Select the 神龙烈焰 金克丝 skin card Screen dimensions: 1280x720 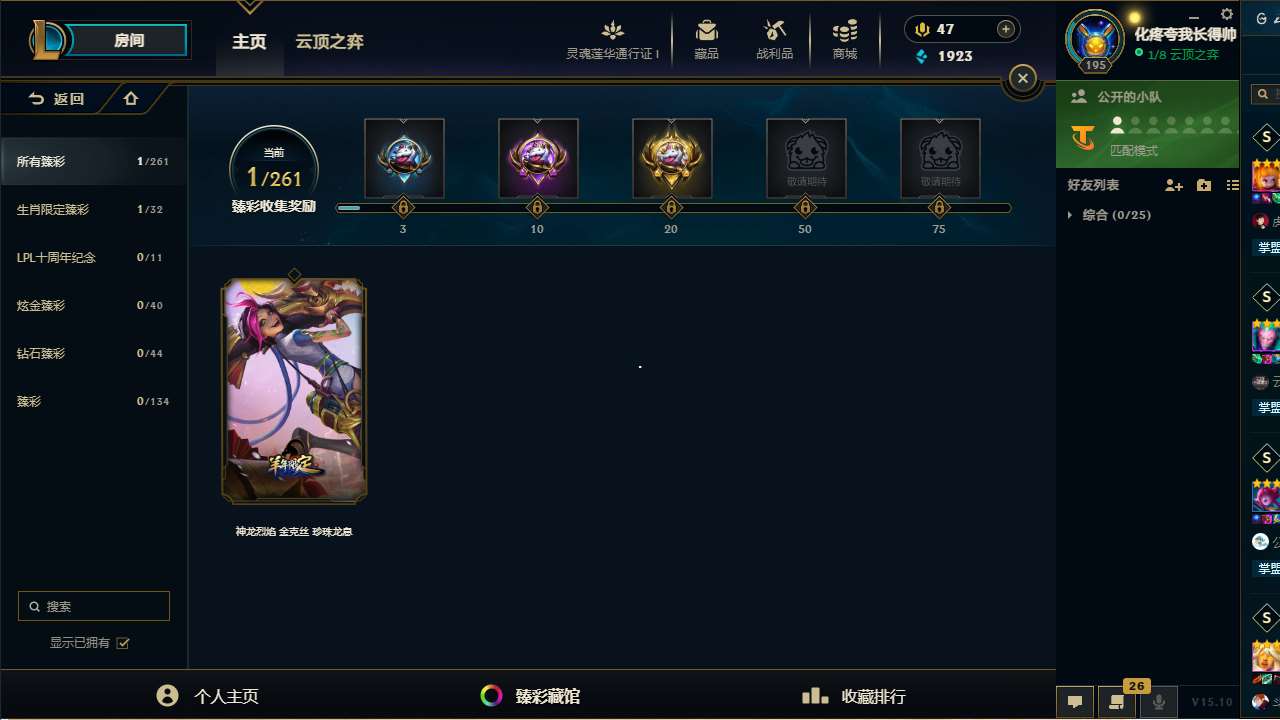tap(294, 391)
